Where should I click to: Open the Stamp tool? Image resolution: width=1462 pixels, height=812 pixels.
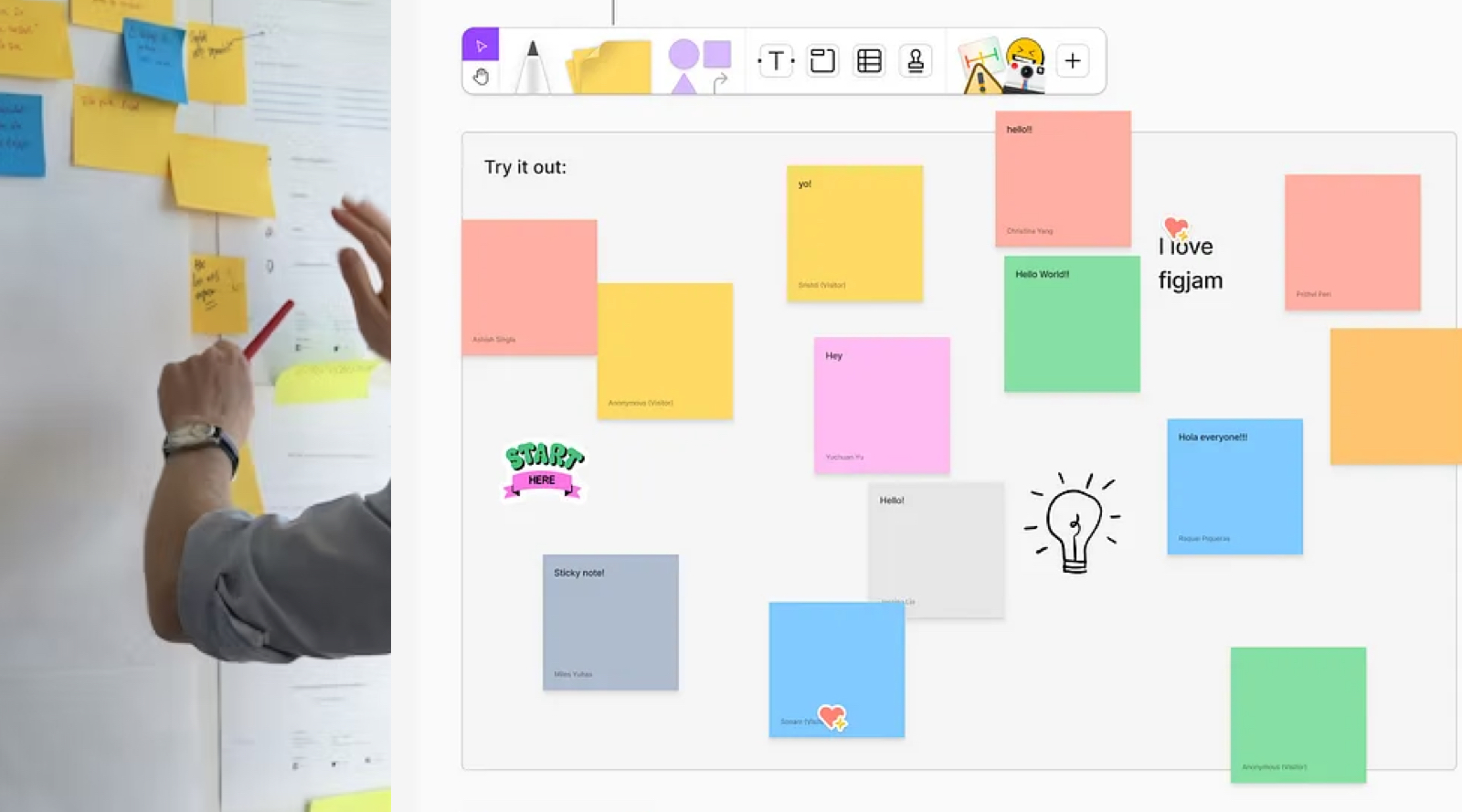point(916,61)
